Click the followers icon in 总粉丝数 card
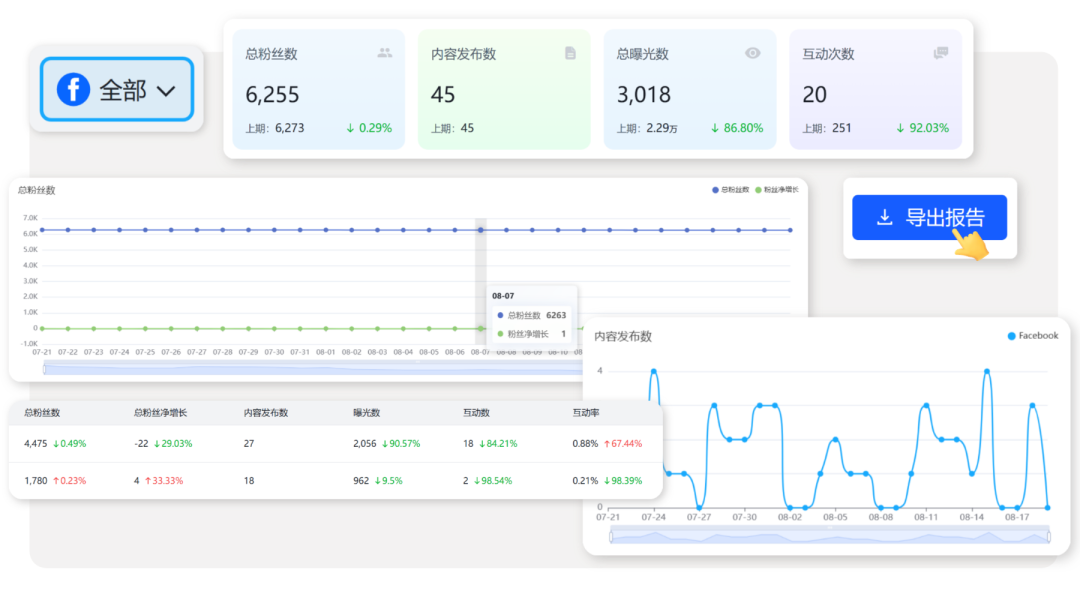Image resolution: width=1080 pixels, height=600 pixels. 385,53
